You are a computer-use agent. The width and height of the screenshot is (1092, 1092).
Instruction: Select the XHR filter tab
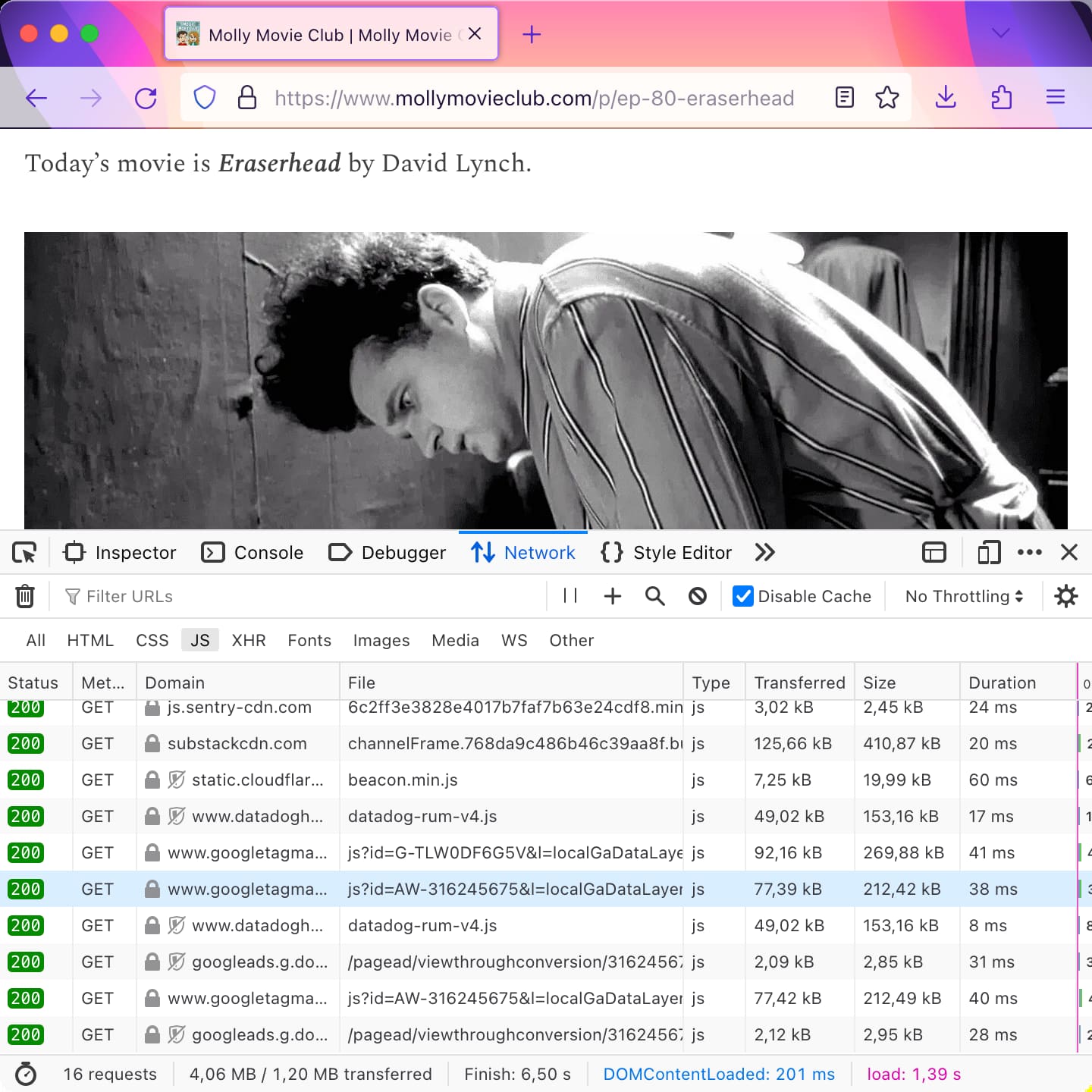tap(249, 640)
